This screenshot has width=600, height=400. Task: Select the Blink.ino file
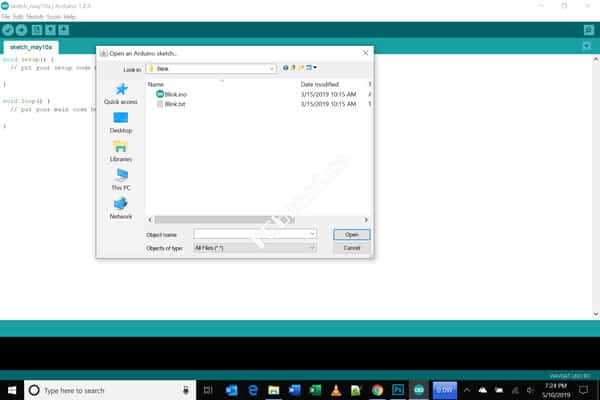point(176,94)
